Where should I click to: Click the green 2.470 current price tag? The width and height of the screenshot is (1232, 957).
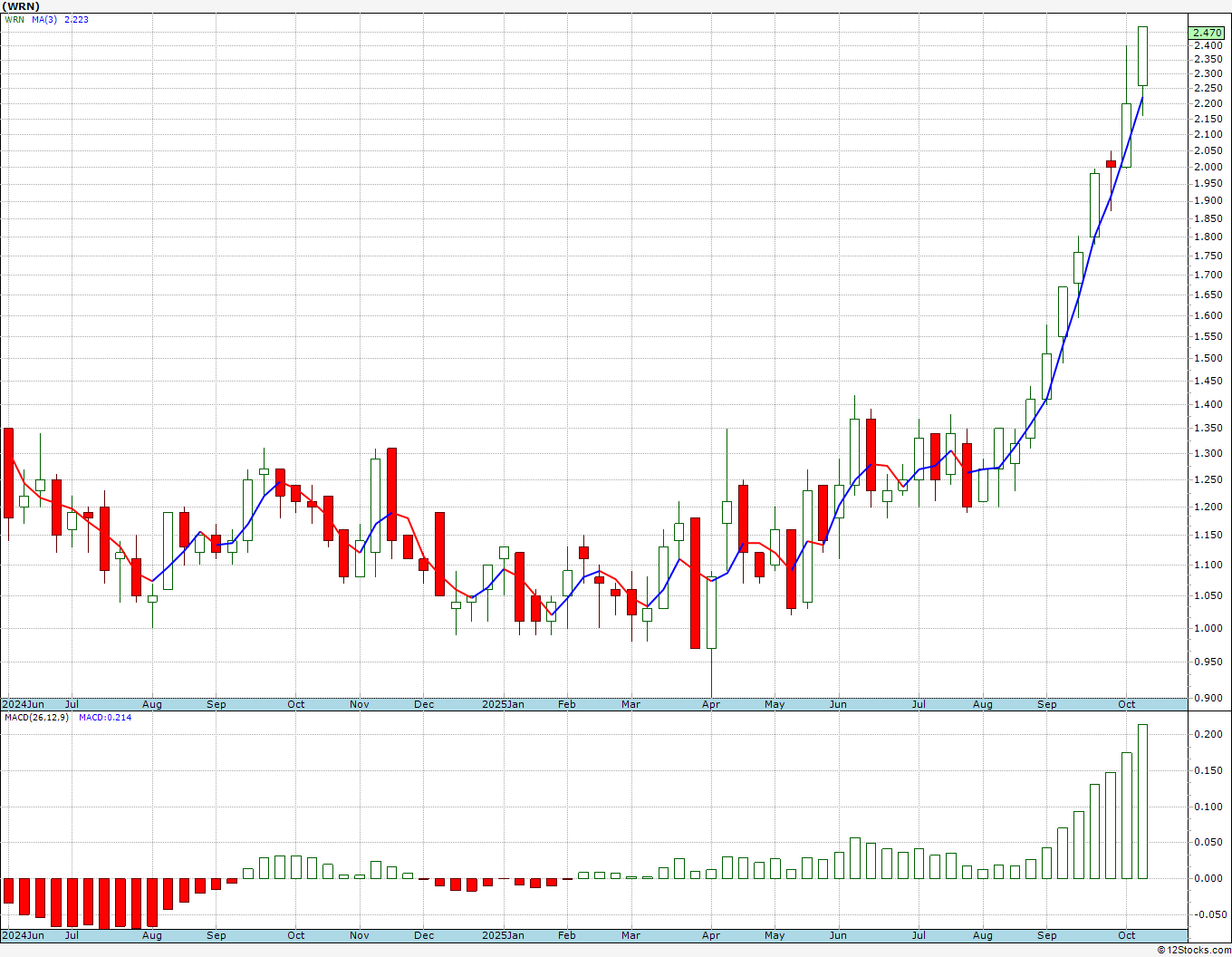(x=1208, y=33)
